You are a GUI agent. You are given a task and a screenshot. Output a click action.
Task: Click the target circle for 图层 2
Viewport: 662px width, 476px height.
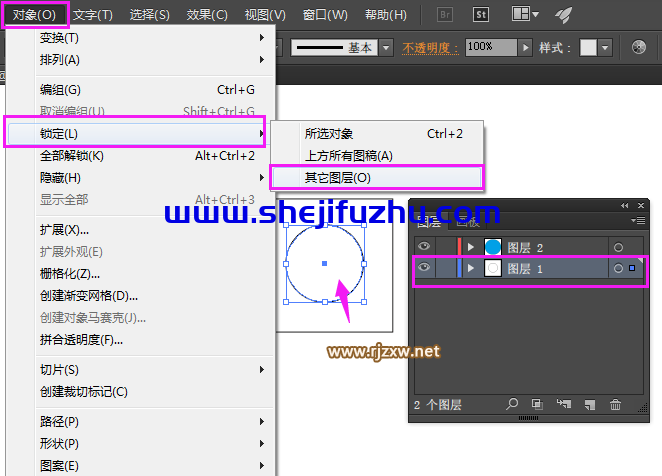point(618,247)
